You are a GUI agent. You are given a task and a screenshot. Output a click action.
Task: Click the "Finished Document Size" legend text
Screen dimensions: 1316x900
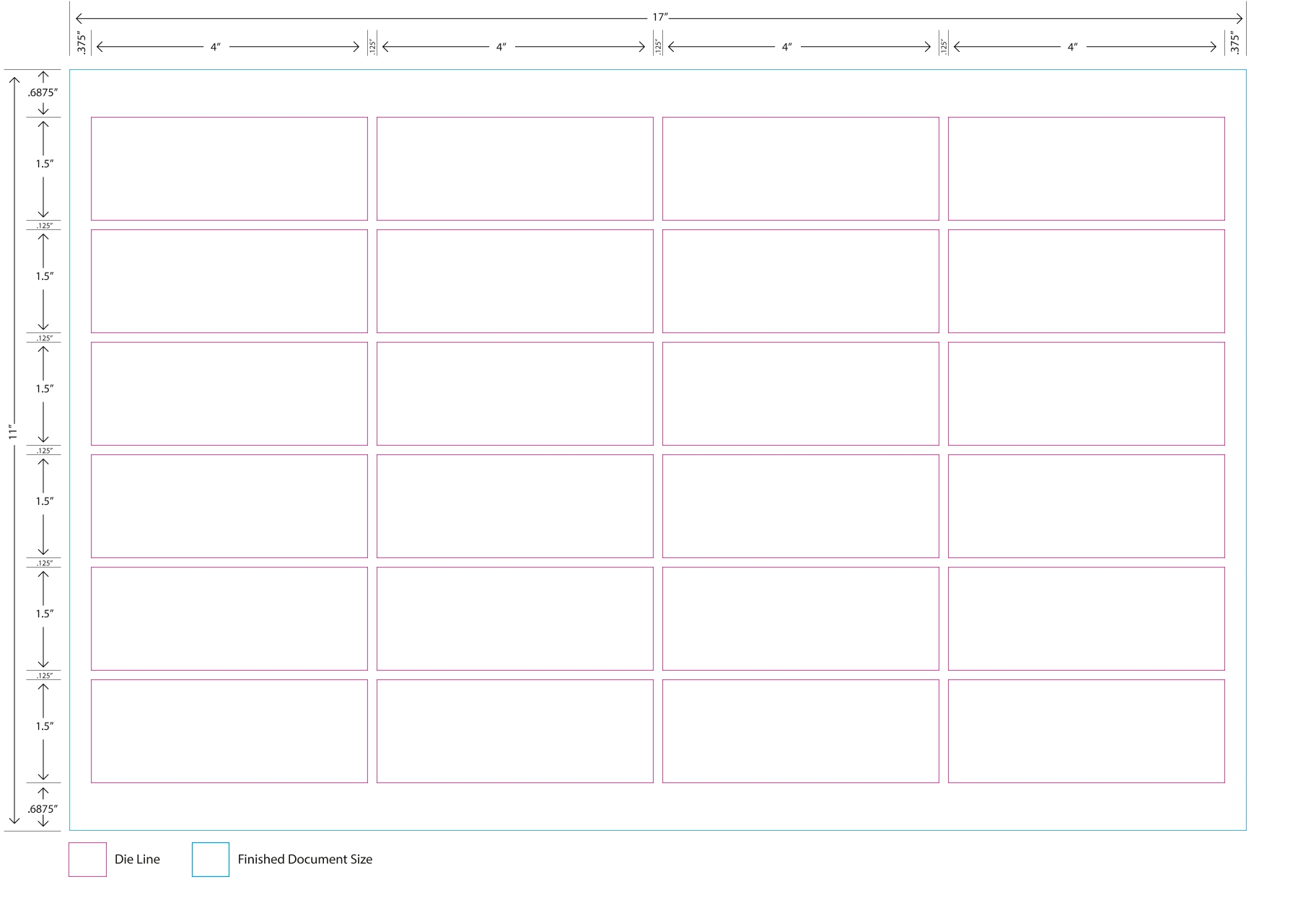305,860
